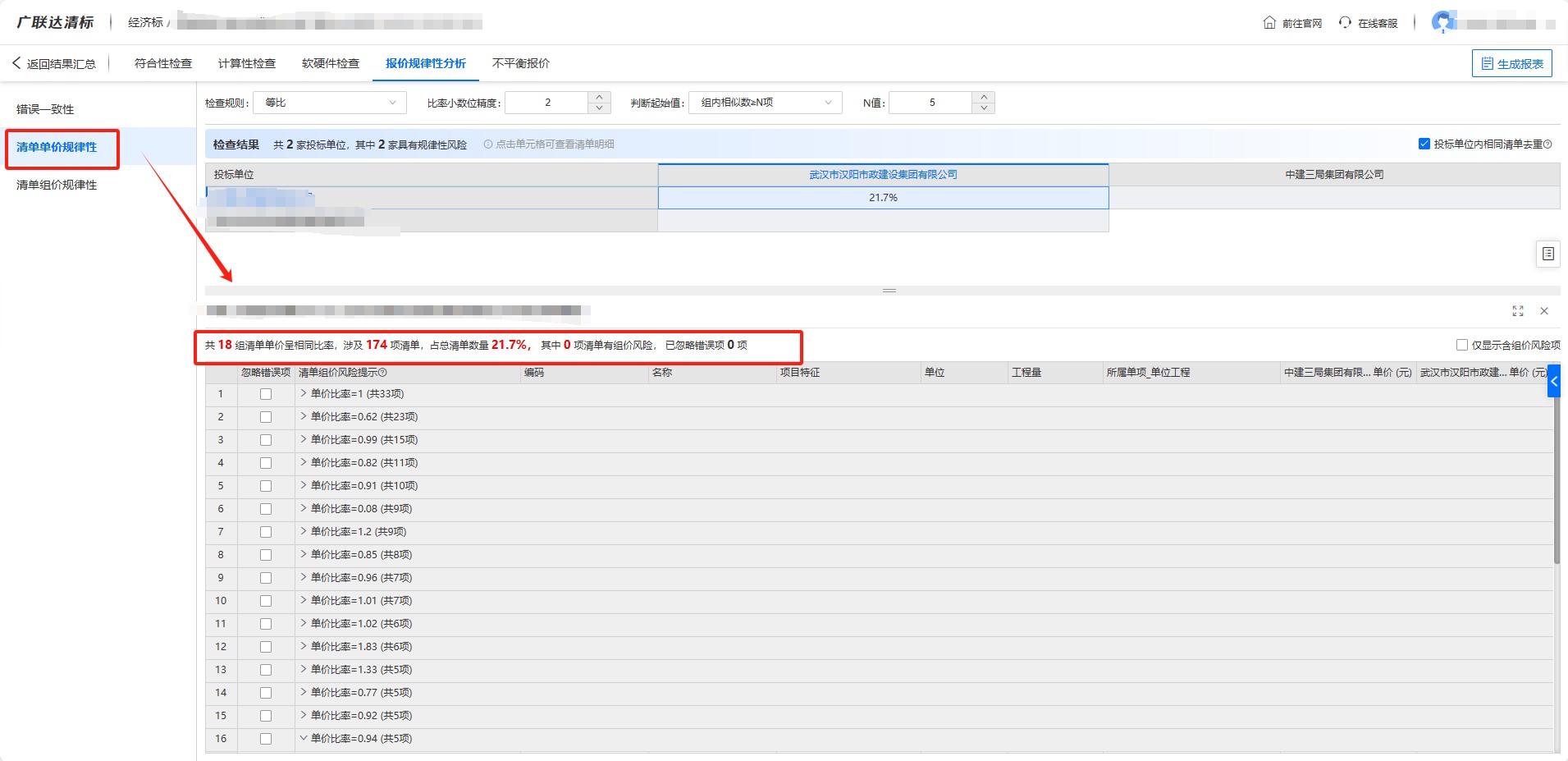This screenshot has width=1568, height=761.
Task: Select 错误一致性 in sidebar
Action: coord(45,109)
